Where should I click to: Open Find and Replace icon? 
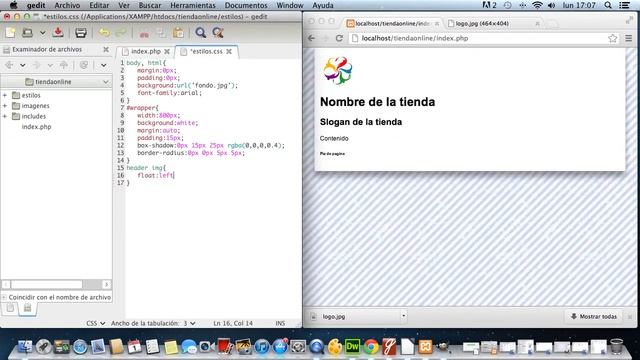[x=218, y=33]
